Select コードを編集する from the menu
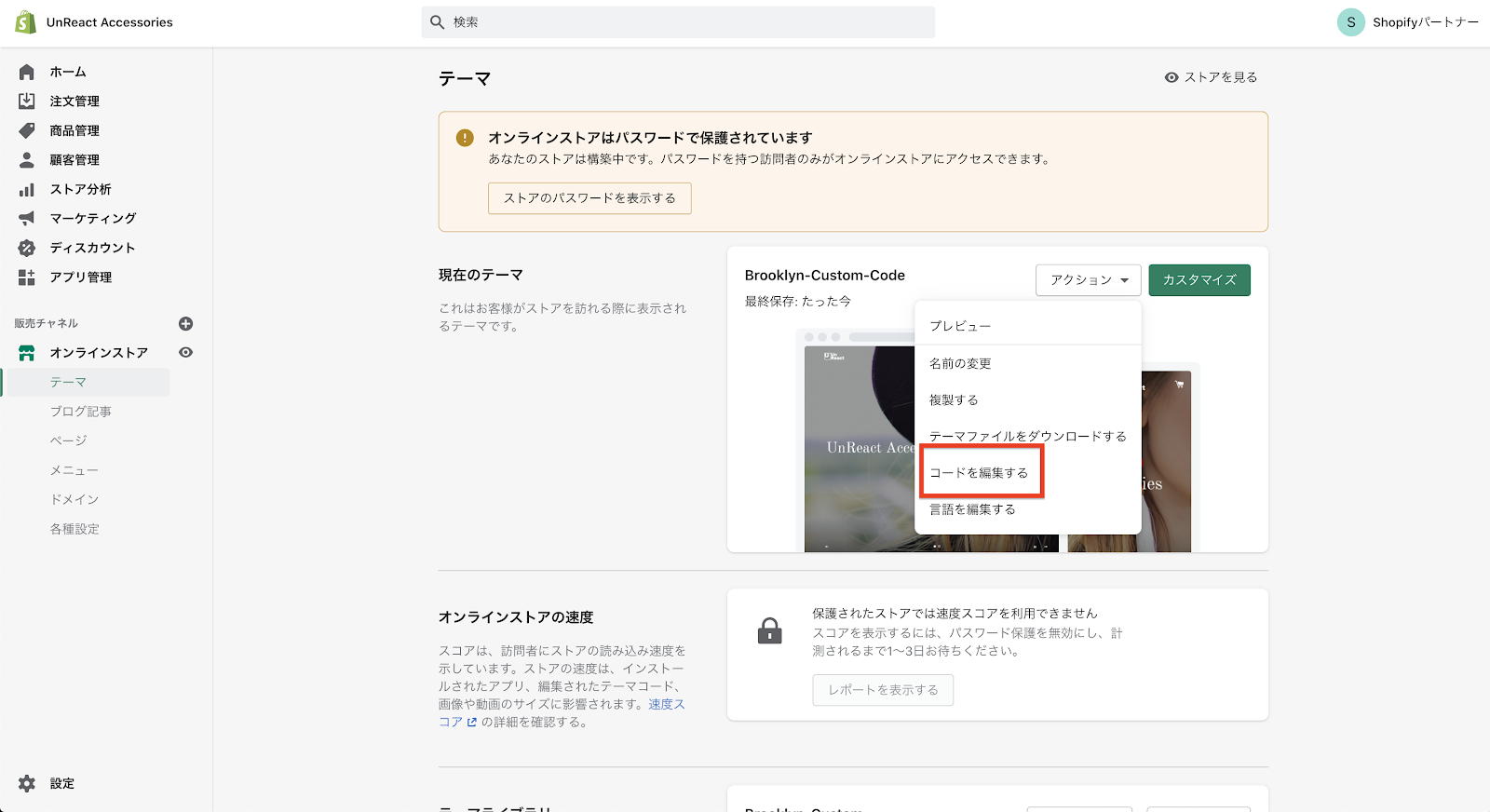Image resolution: width=1490 pixels, height=812 pixels. [x=979, y=473]
